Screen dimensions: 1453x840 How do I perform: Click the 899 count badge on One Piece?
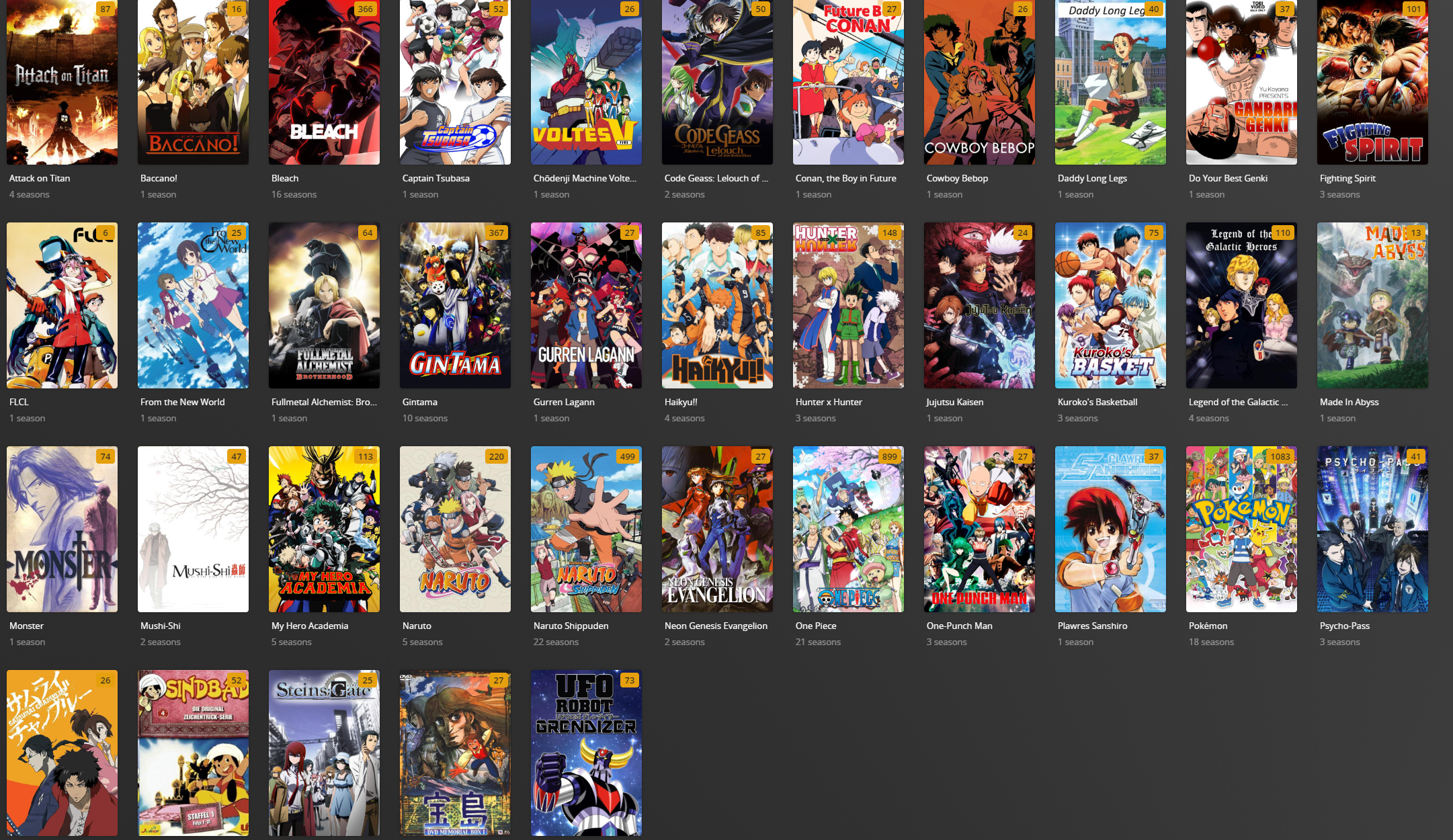(889, 456)
